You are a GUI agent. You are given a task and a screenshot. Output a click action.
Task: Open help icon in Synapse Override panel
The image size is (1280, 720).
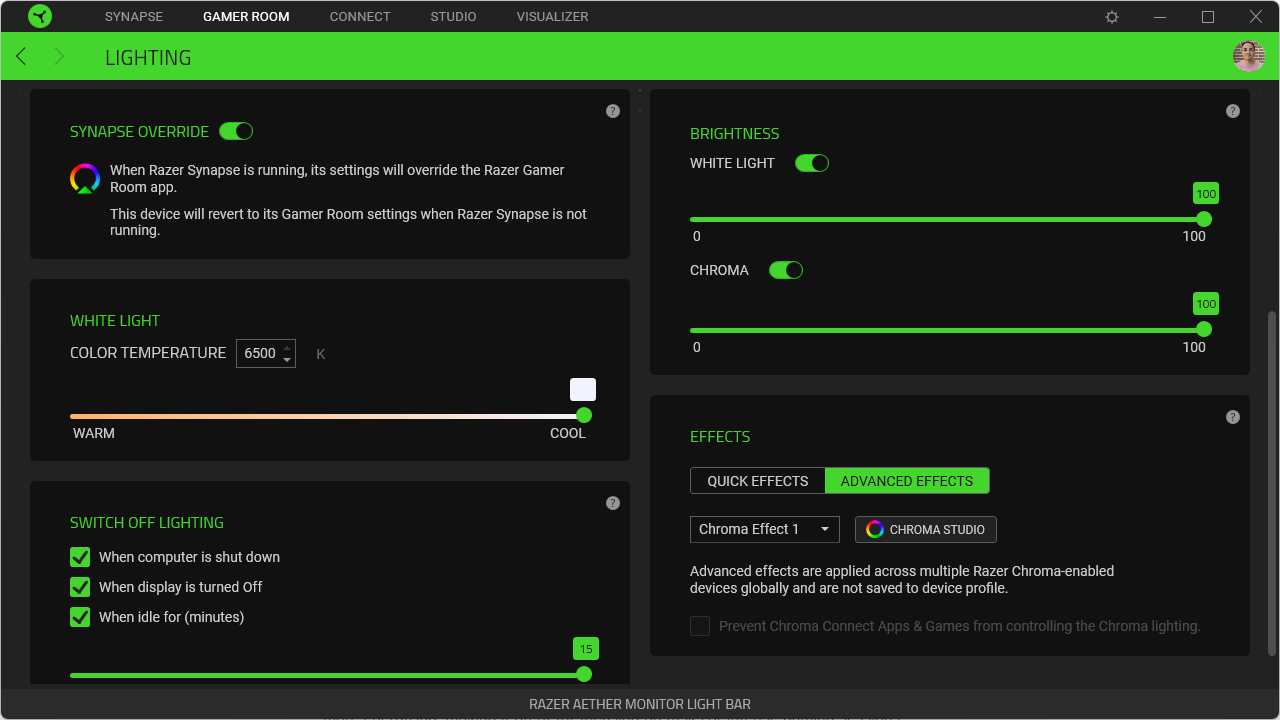(613, 111)
